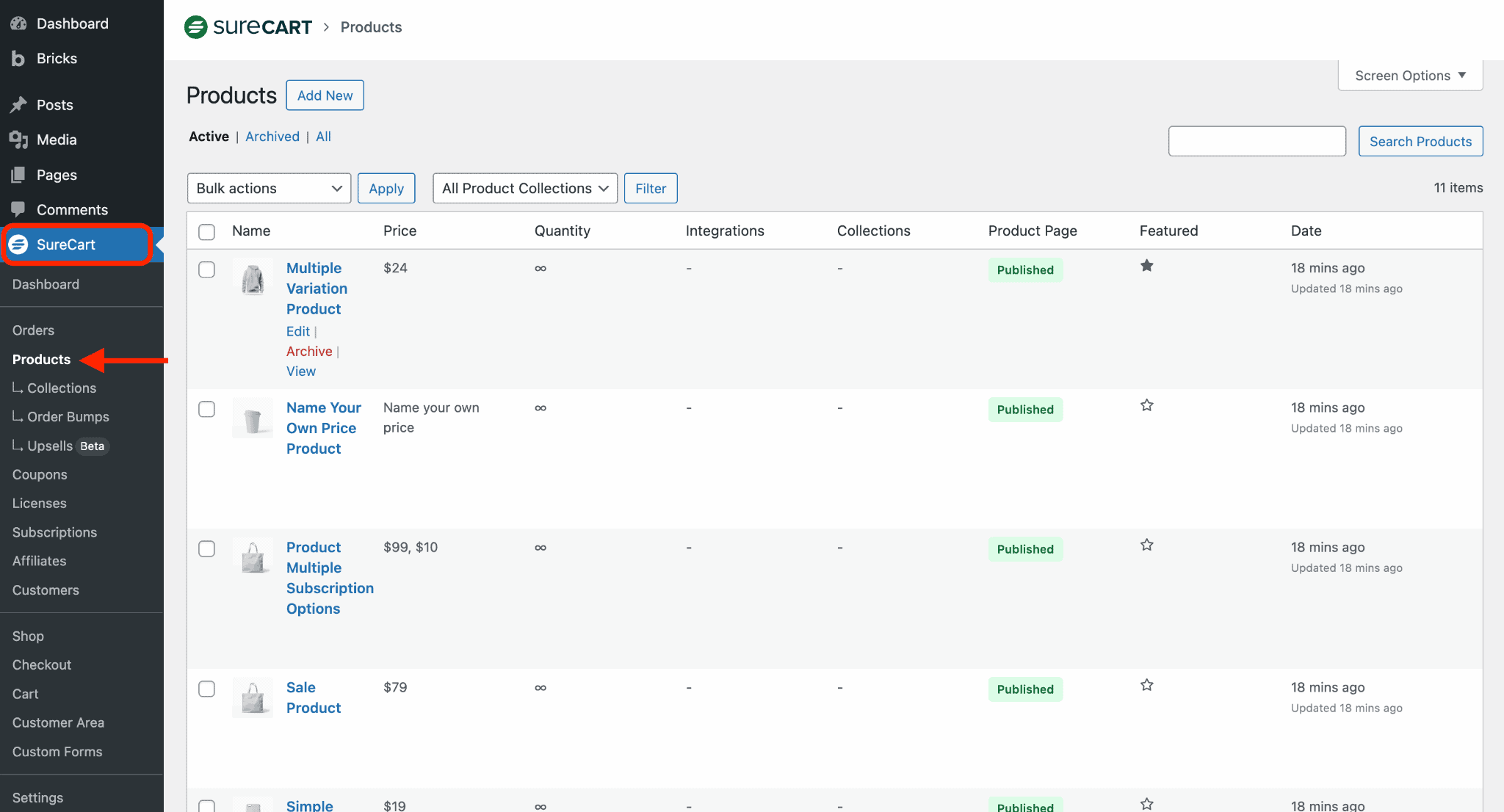This screenshot has height=812, width=1504.
Task: Click the Media sidebar icon
Action: [x=18, y=139]
